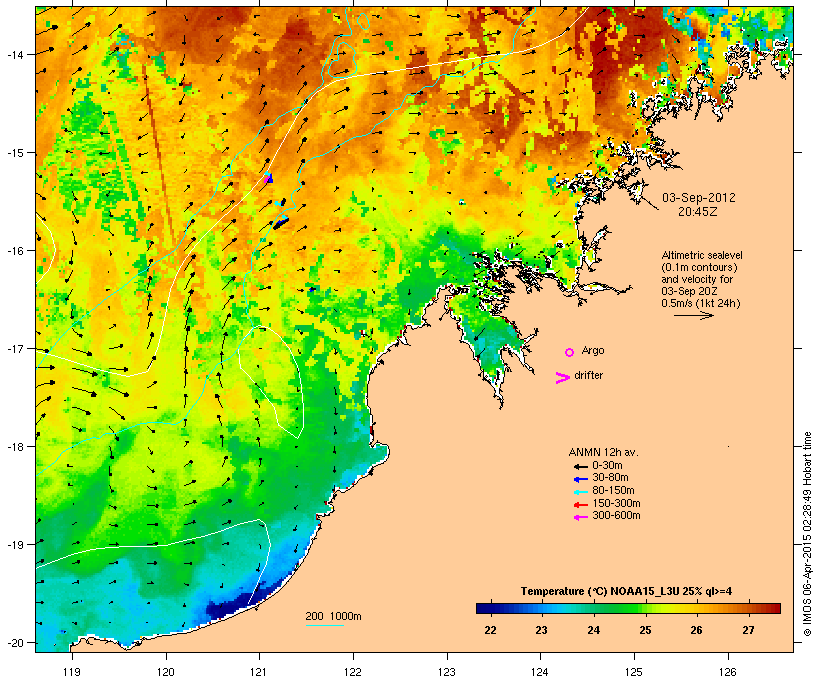Click the 30-80m depth label
Screen dimensions: 820x680
610,478
